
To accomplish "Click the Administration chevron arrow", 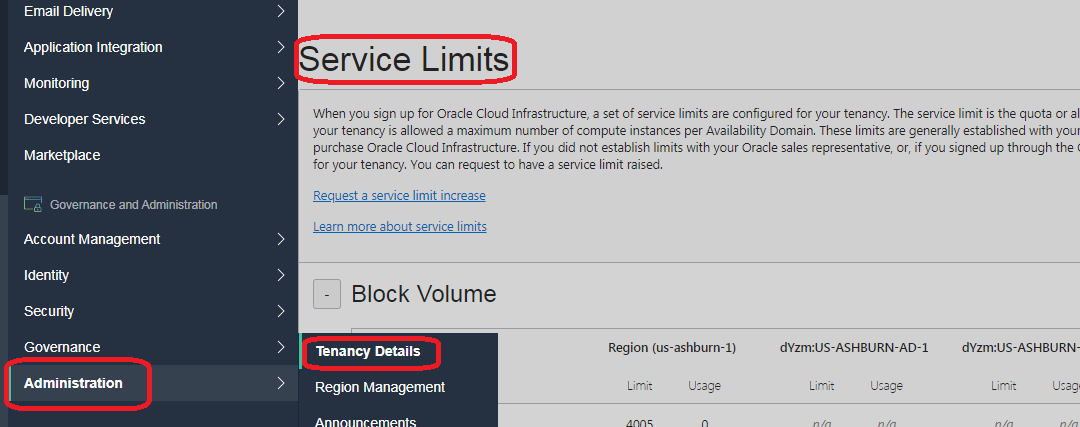I will pyautogui.click(x=281, y=383).
